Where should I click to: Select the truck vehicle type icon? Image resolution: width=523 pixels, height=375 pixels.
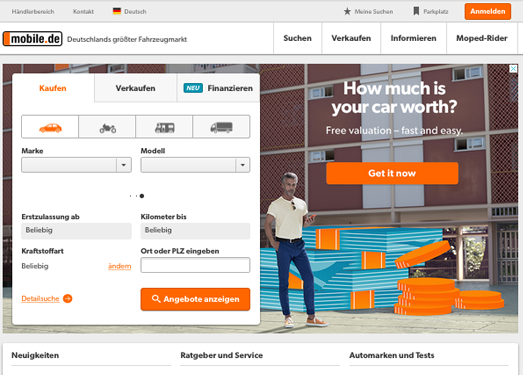221,127
